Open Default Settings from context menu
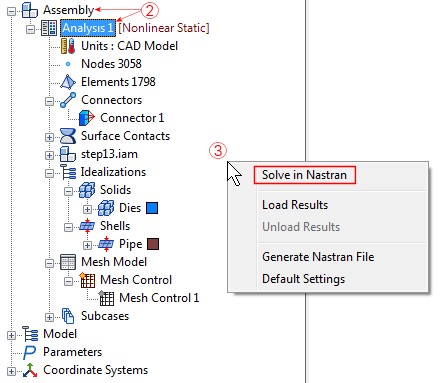 pyautogui.click(x=303, y=279)
